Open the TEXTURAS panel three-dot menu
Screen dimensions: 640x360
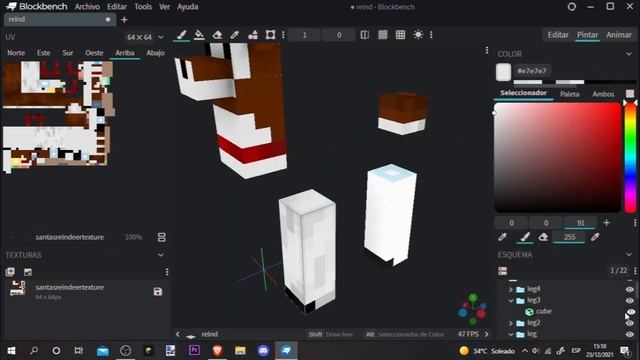167,272
